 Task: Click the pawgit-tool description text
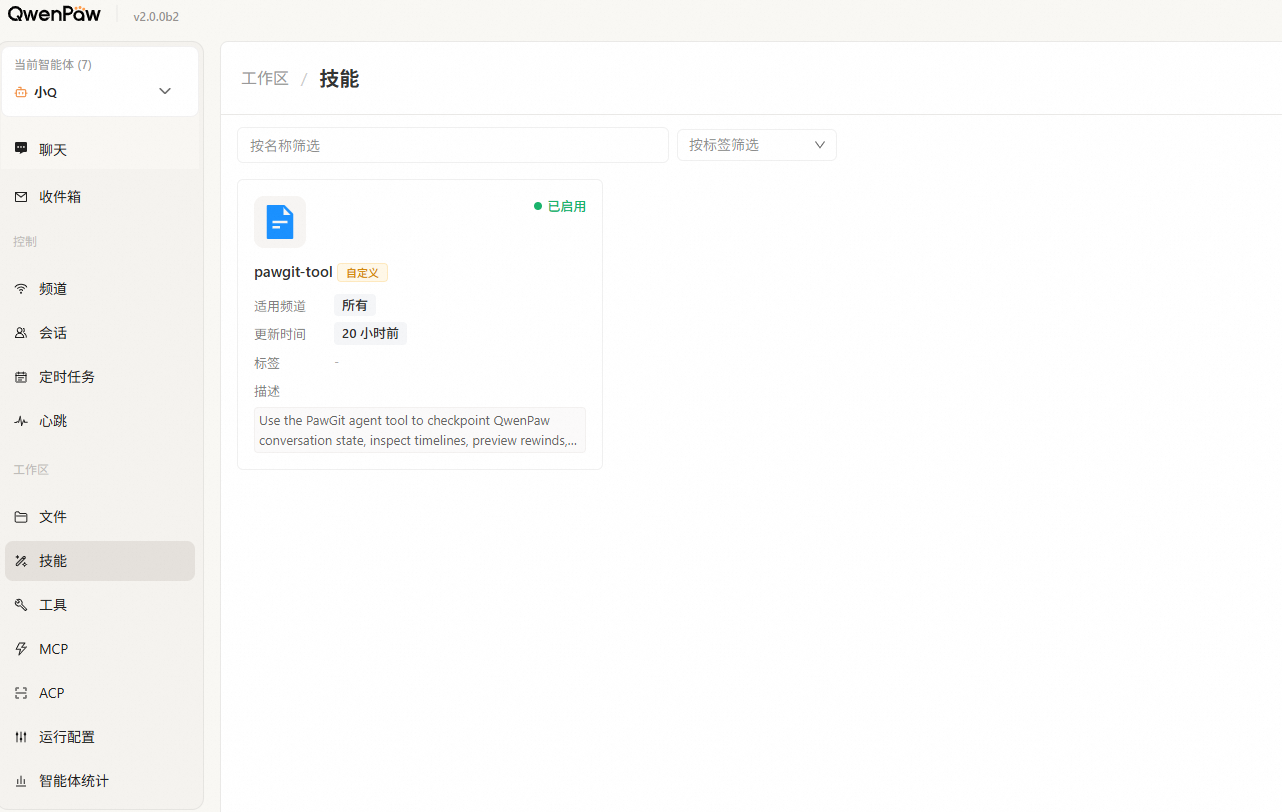point(420,430)
